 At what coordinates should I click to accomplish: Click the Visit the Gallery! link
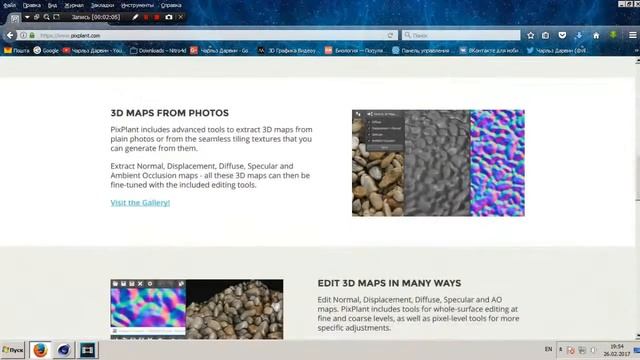point(140,202)
